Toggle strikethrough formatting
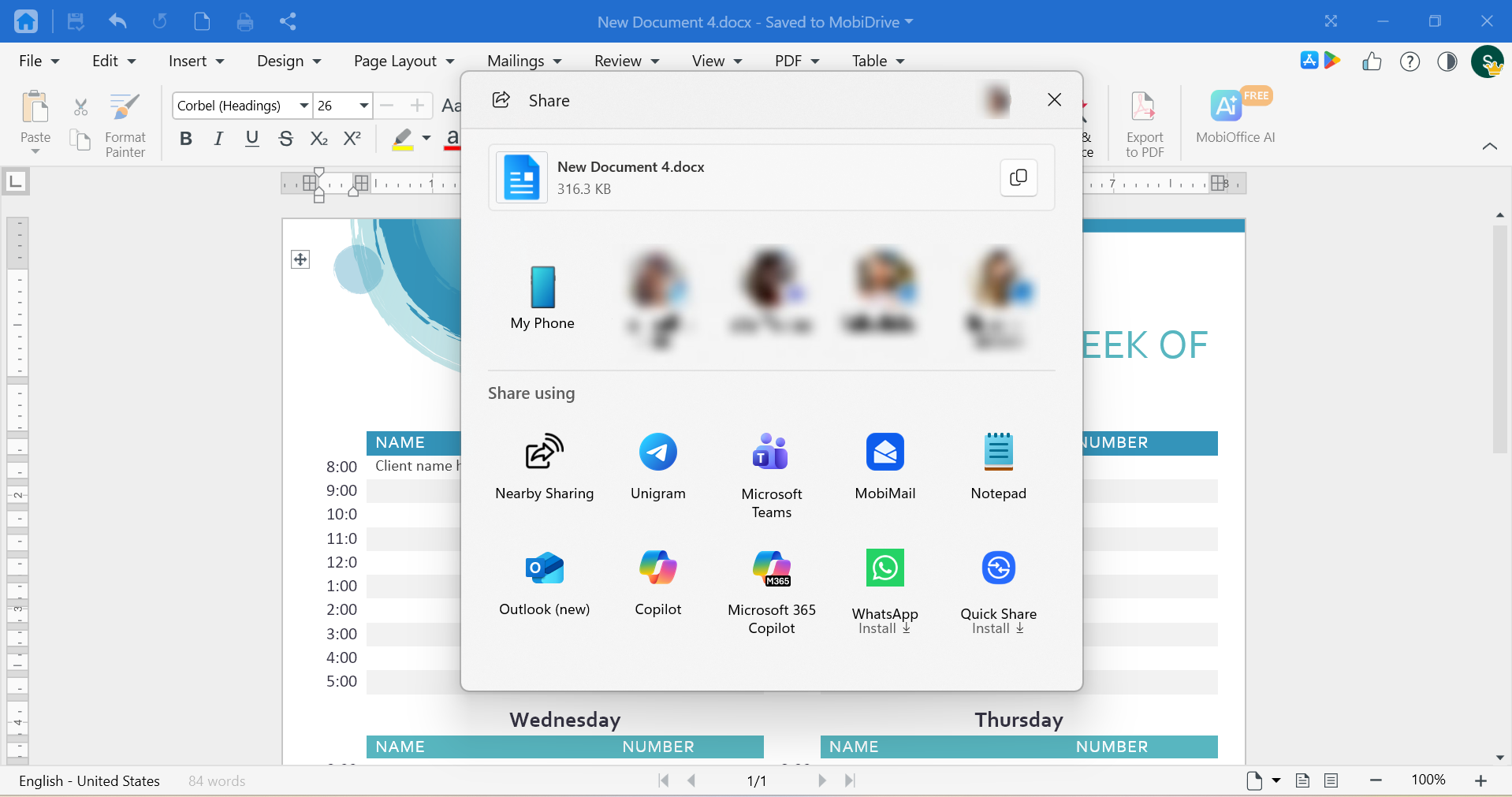Image resolution: width=1512 pixels, height=797 pixels. (286, 139)
